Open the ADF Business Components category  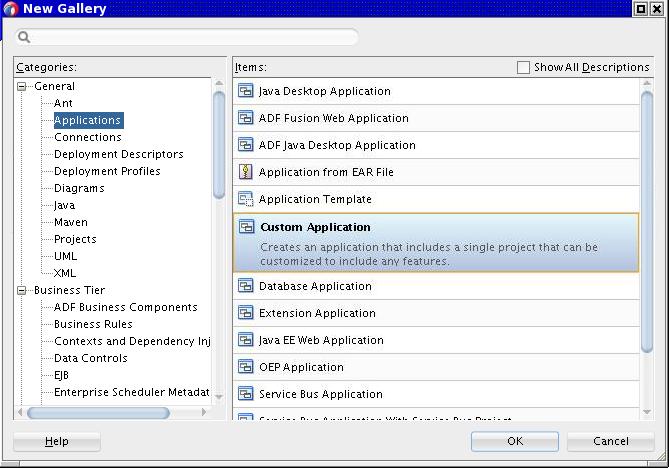point(126,307)
